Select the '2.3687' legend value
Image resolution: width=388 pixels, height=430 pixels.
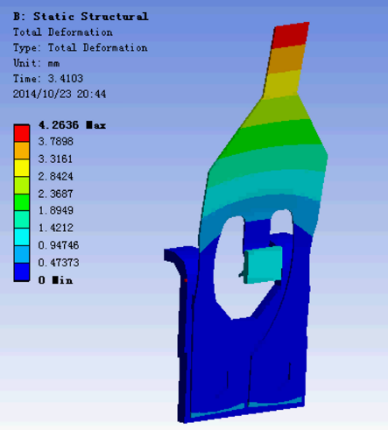pyautogui.click(x=56, y=194)
